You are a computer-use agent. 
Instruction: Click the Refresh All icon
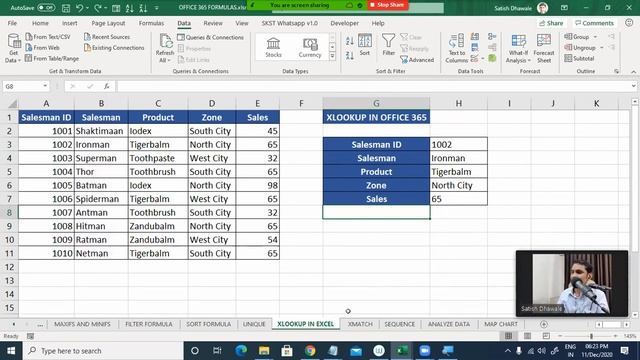click(165, 42)
